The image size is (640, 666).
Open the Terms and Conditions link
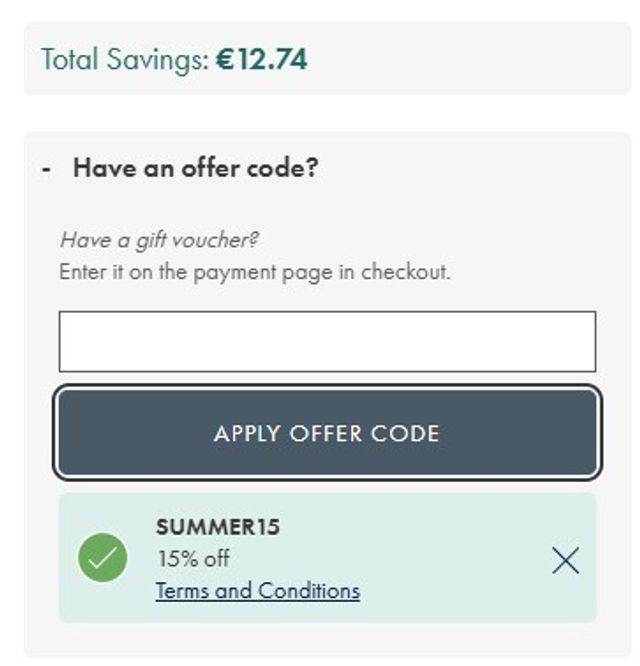258,590
